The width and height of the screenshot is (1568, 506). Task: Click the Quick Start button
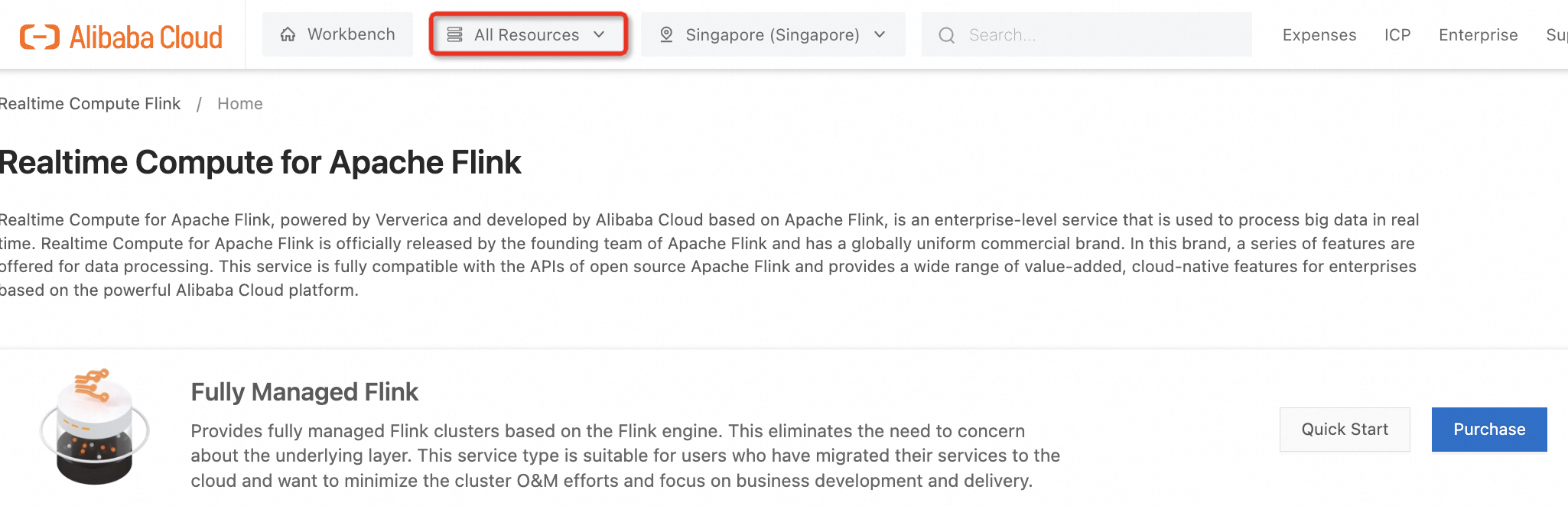click(1344, 430)
